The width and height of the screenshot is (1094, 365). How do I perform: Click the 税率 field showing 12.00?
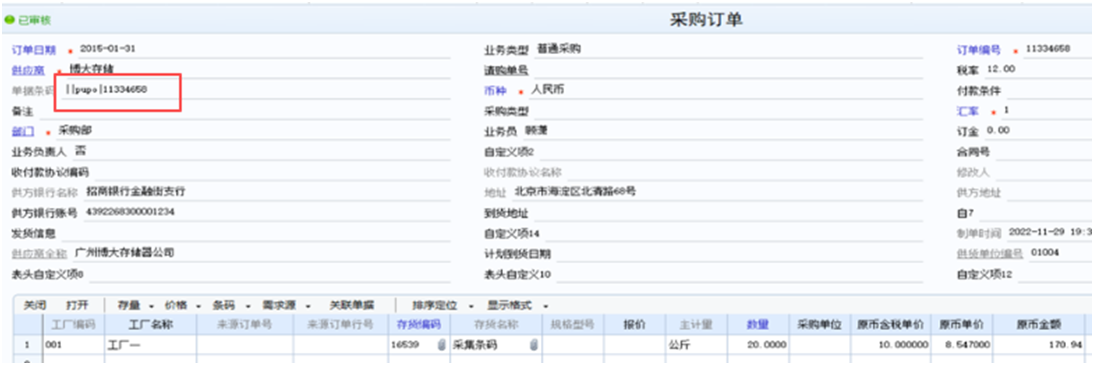coord(1037,70)
